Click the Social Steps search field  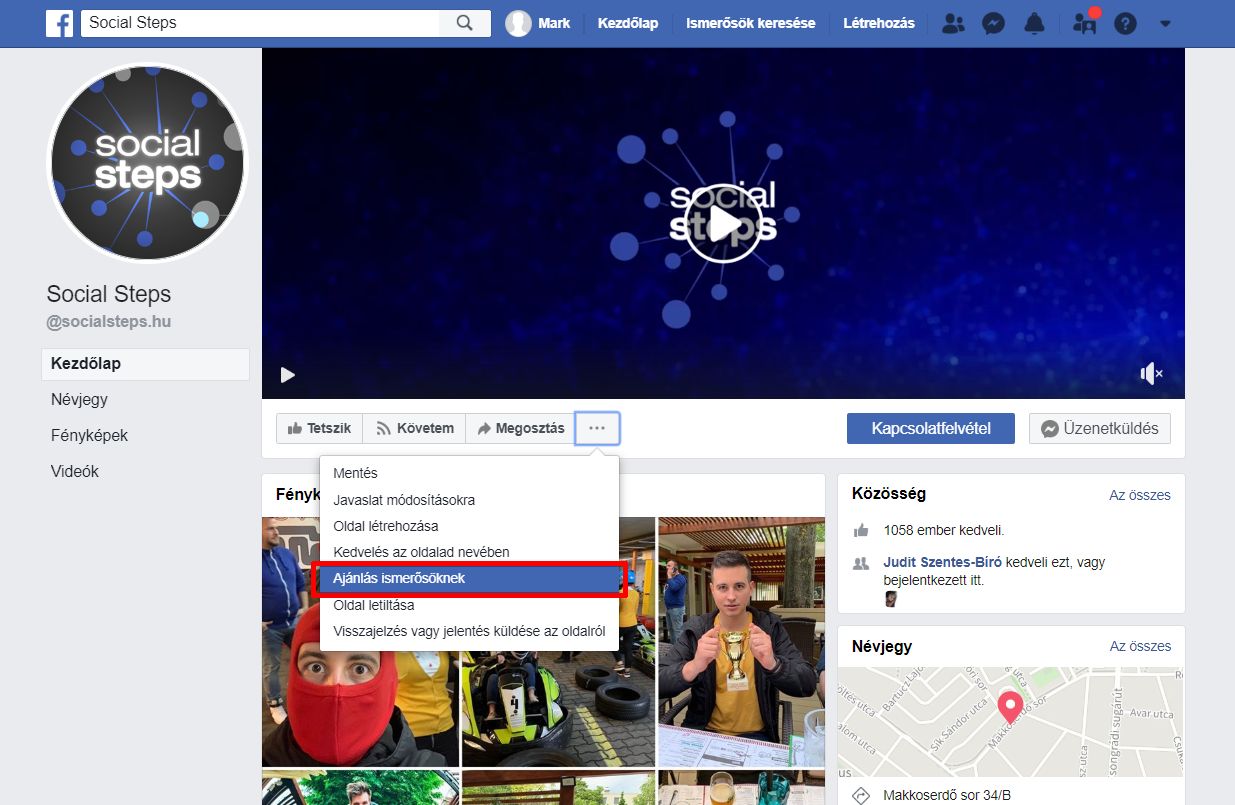pyautogui.click(x=260, y=23)
